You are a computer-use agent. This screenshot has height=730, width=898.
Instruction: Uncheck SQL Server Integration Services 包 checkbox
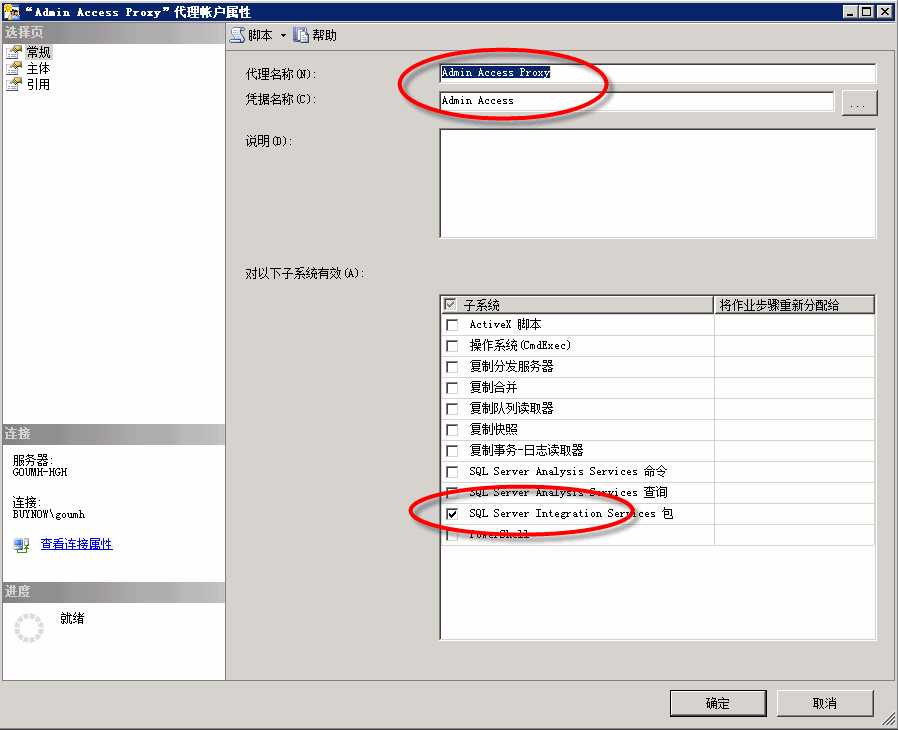pyautogui.click(x=452, y=514)
